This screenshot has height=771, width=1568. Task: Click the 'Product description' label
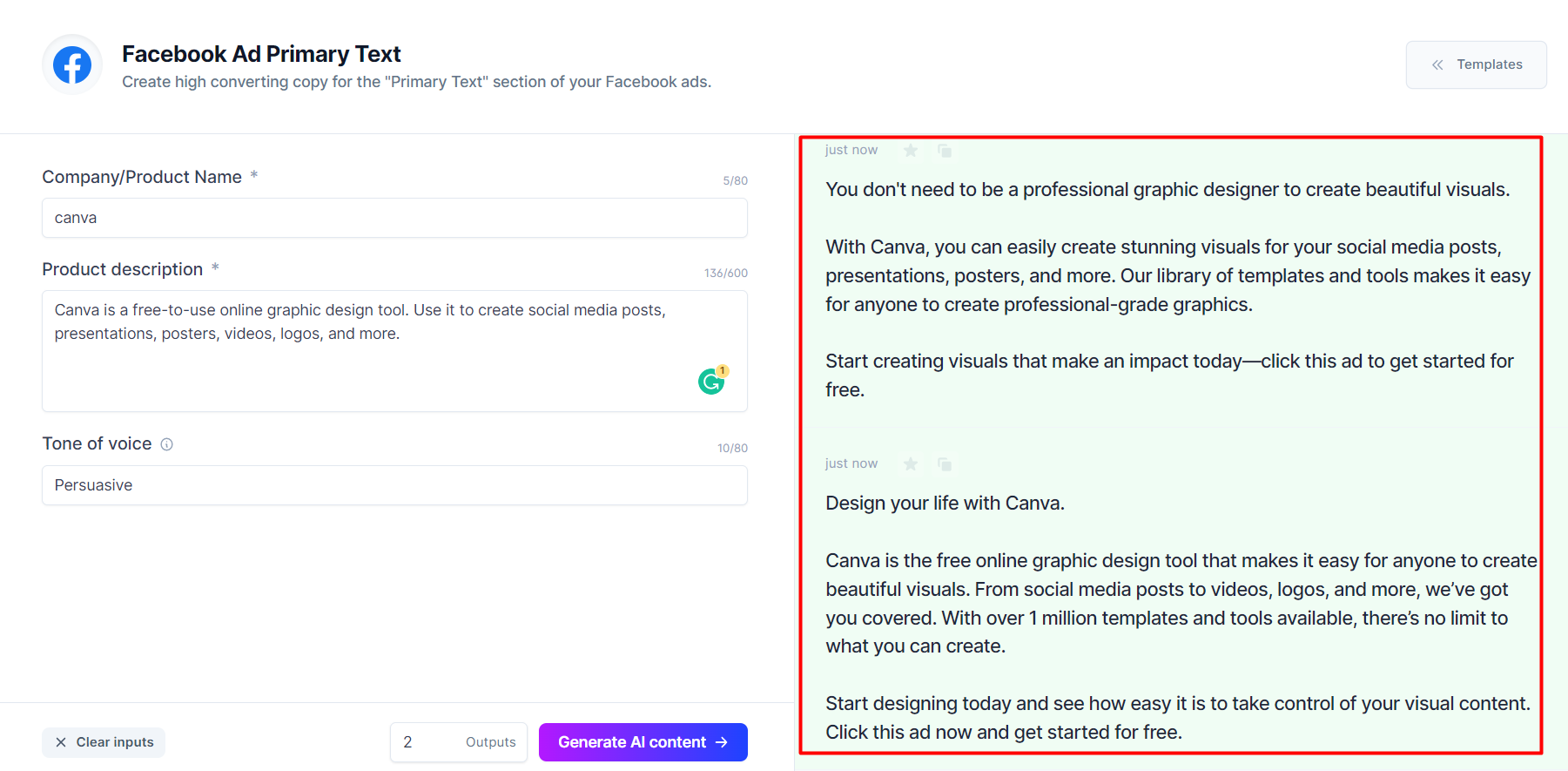point(122,269)
